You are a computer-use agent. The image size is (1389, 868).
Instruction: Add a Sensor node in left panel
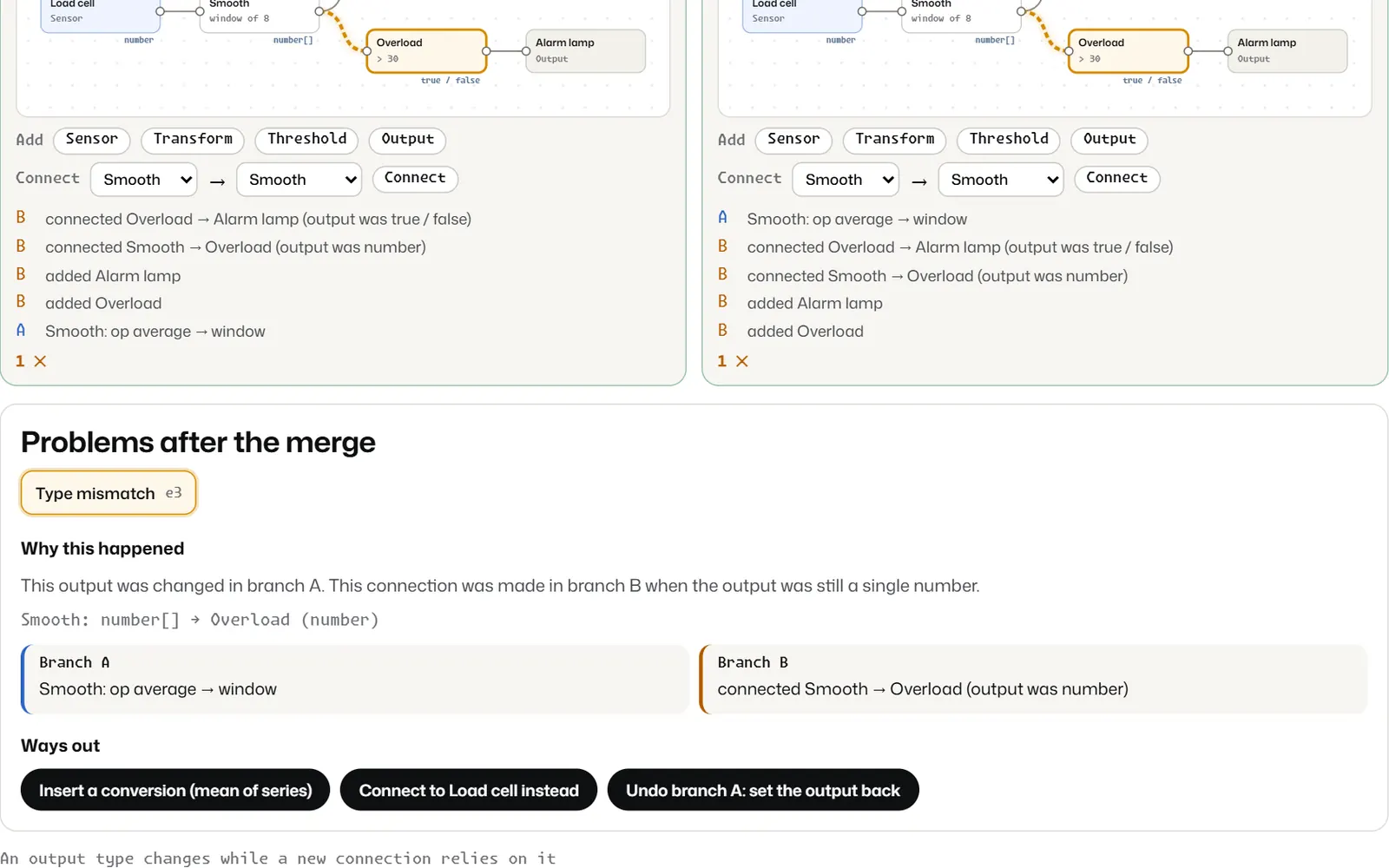point(92,140)
